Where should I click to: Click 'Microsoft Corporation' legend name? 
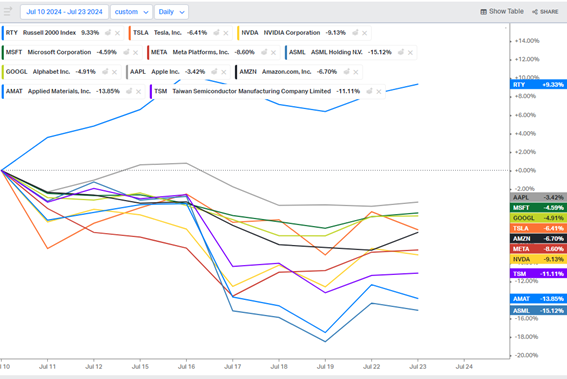[59, 52]
